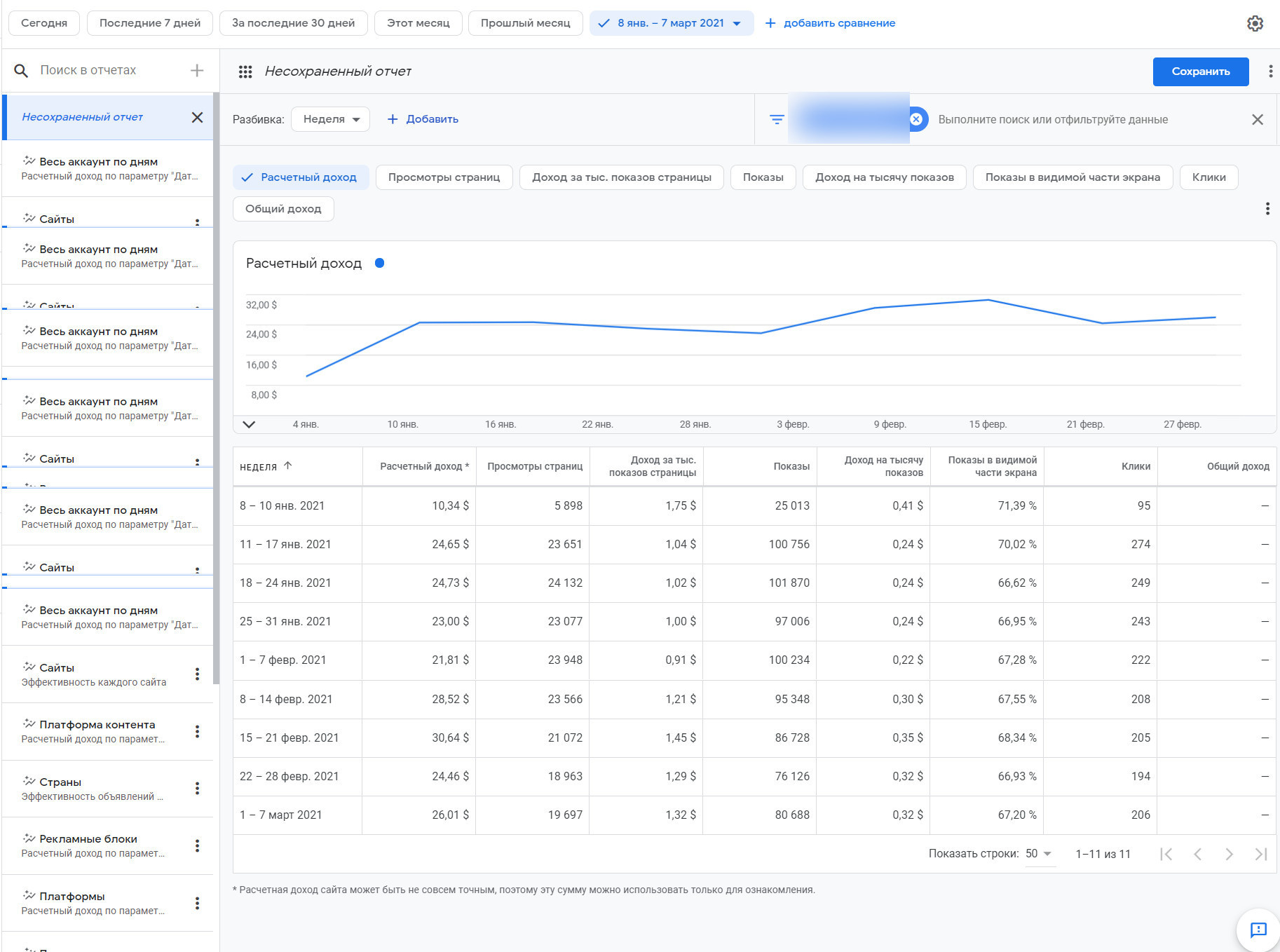Click the blue Расчетный доход legend dot
This screenshot has height=952, width=1280.
pos(379,264)
